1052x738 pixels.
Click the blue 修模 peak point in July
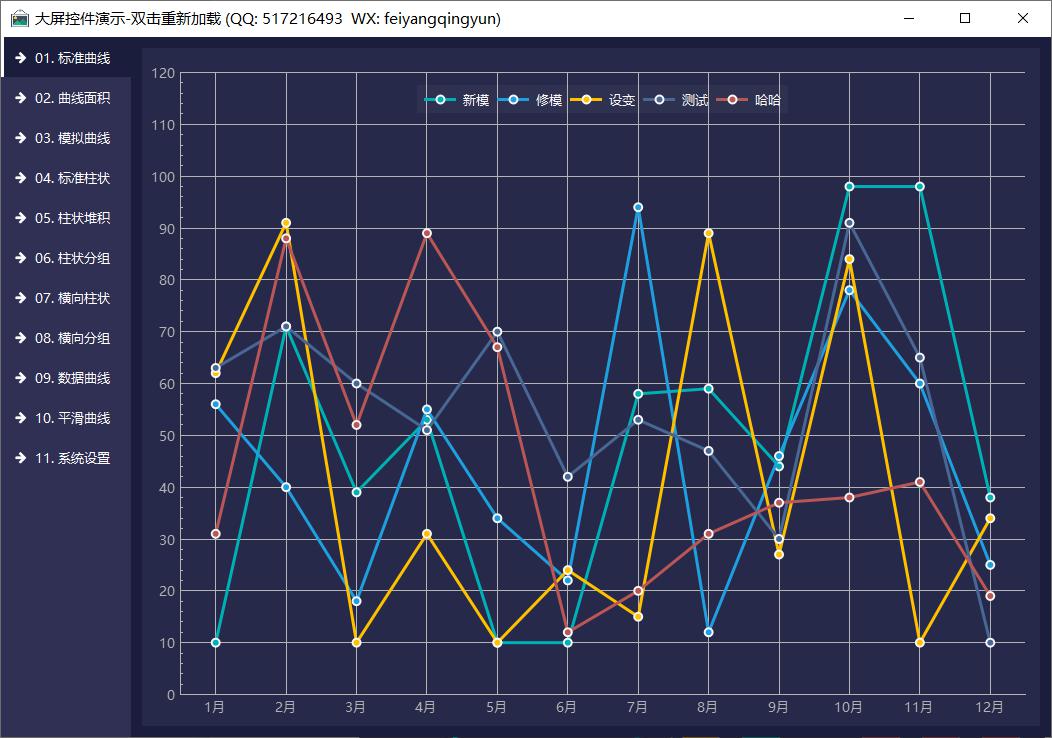(638, 208)
